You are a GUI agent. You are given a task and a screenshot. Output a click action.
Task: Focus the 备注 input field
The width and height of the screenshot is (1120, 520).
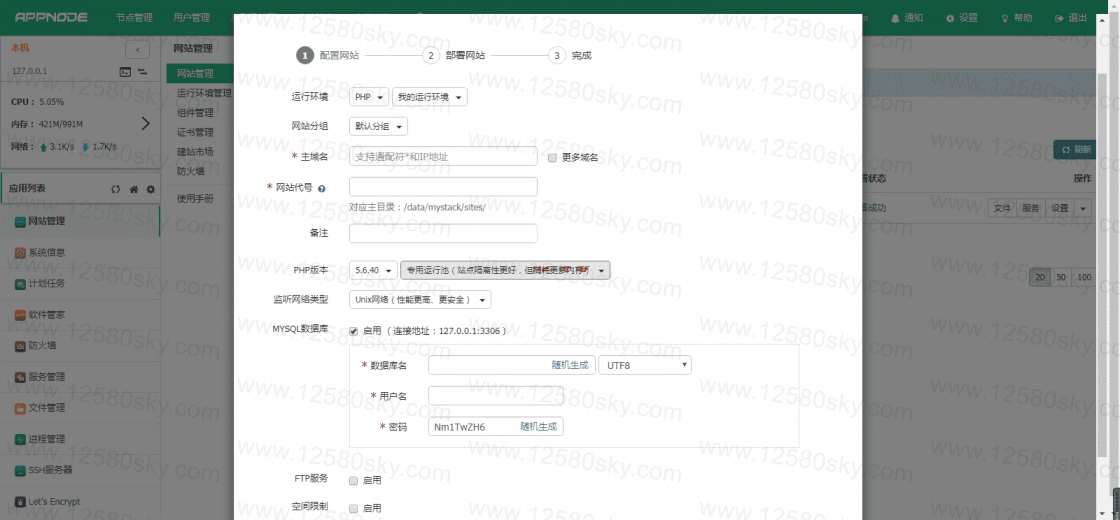click(x=444, y=234)
